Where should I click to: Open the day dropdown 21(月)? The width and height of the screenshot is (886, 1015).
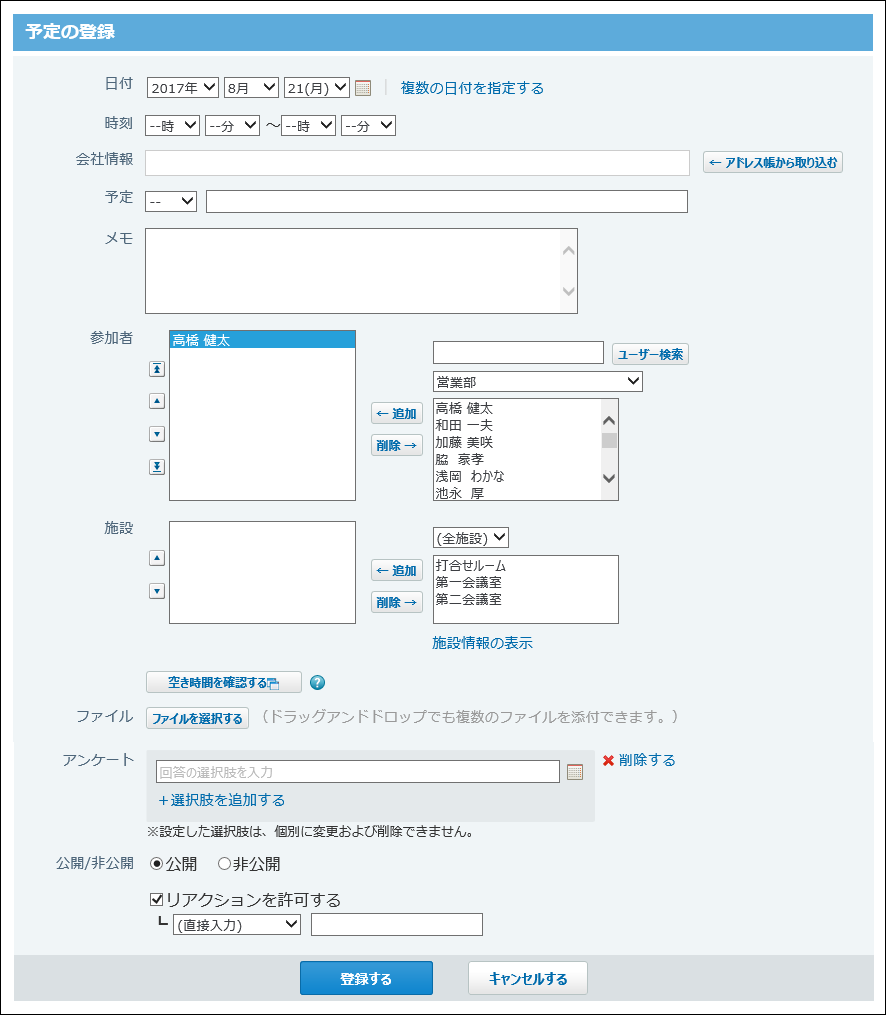coord(317,87)
